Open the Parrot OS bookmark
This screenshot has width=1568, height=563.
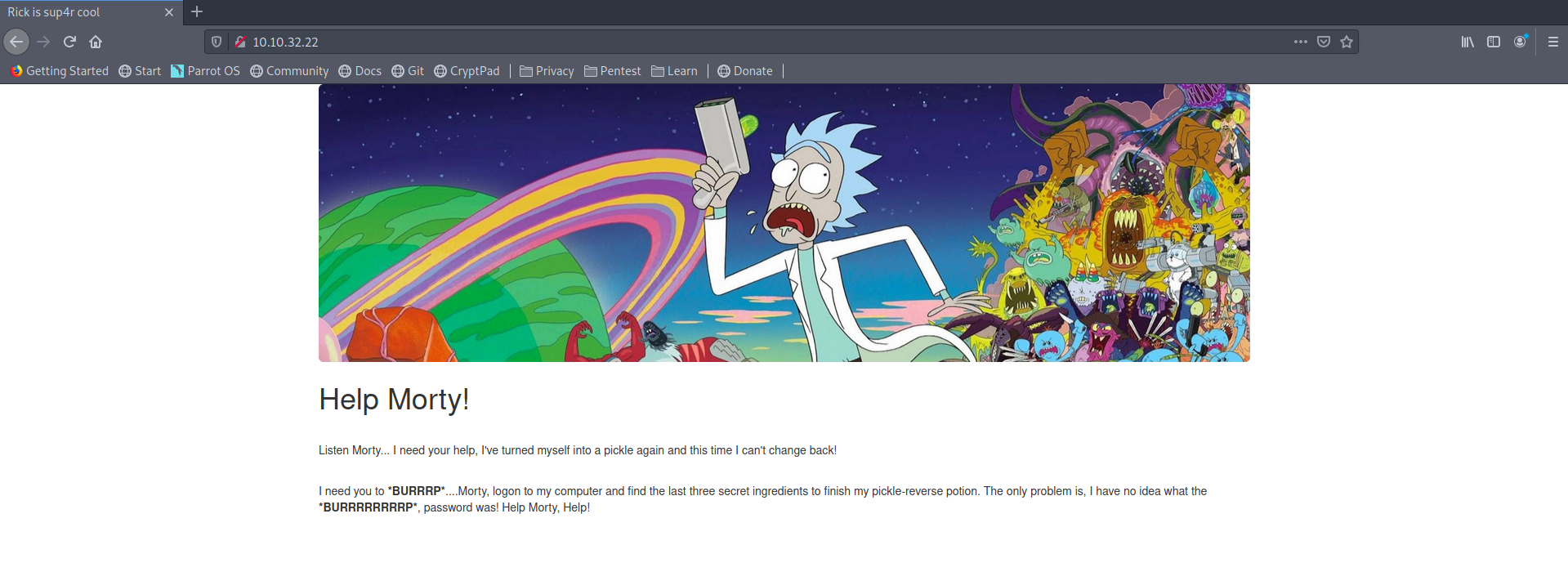click(205, 71)
